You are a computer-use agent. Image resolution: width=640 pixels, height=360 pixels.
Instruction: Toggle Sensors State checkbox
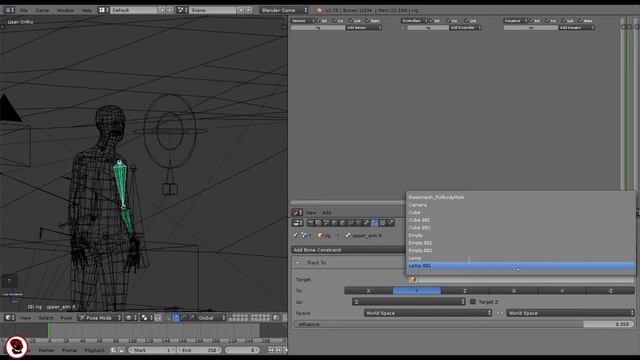click(367, 20)
